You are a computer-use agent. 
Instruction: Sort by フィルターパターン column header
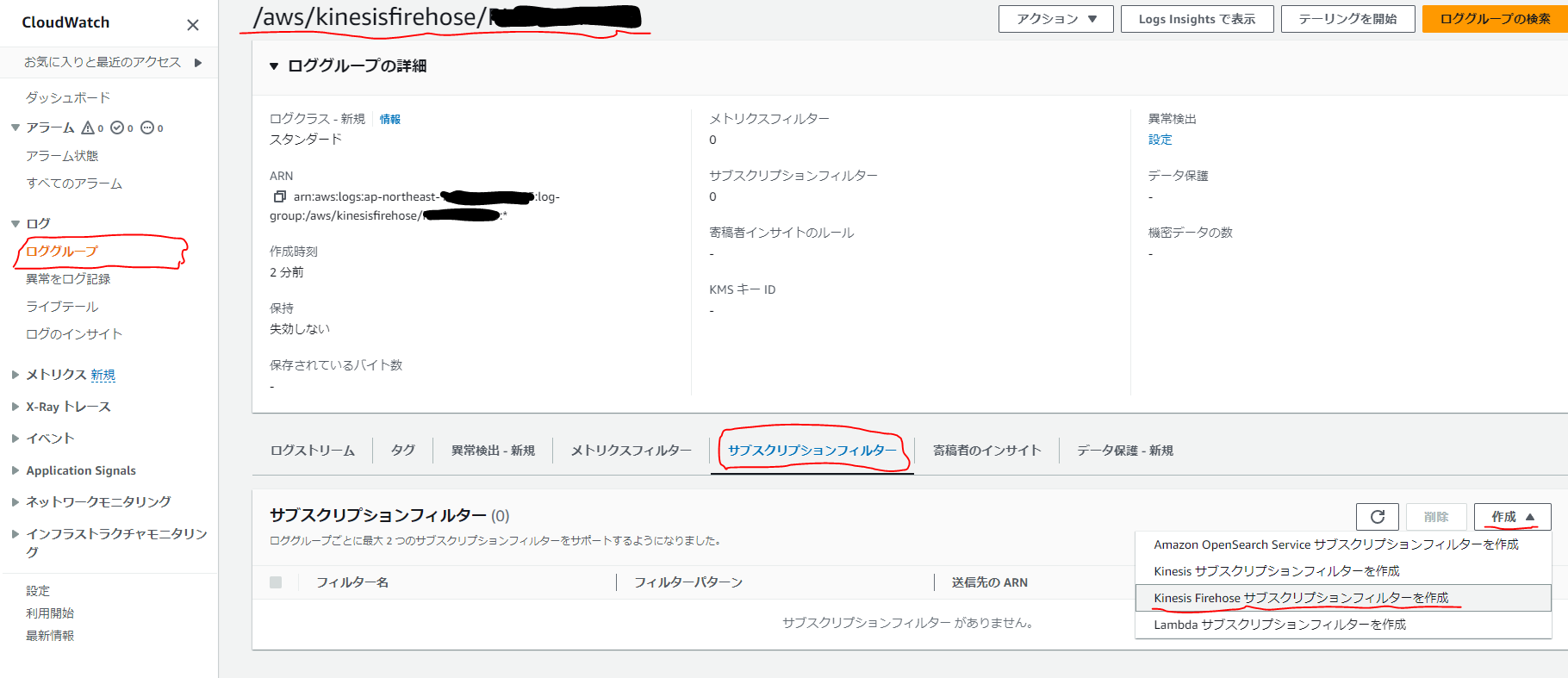point(688,583)
